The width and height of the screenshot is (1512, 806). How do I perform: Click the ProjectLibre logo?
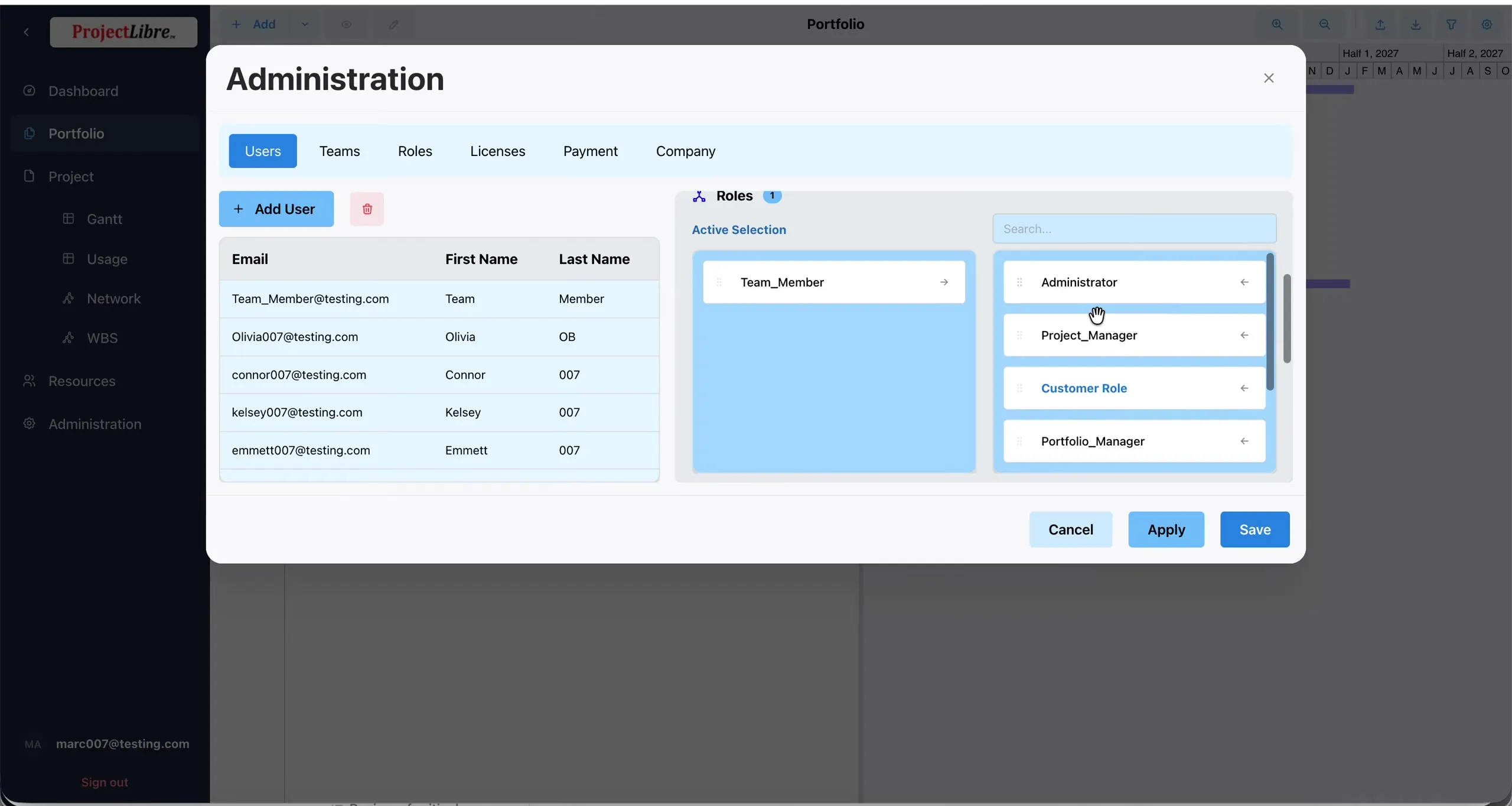[x=123, y=32]
